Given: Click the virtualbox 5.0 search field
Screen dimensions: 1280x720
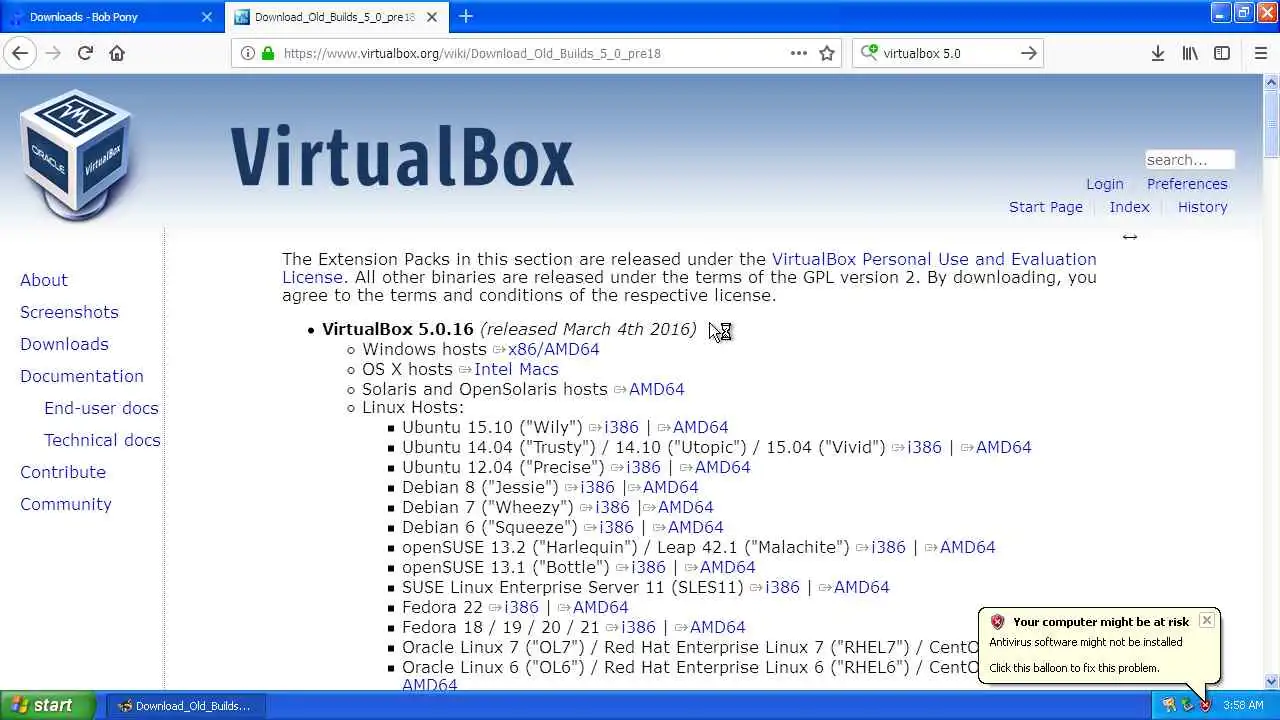Looking at the screenshot, I should click(x=947, y=53).
